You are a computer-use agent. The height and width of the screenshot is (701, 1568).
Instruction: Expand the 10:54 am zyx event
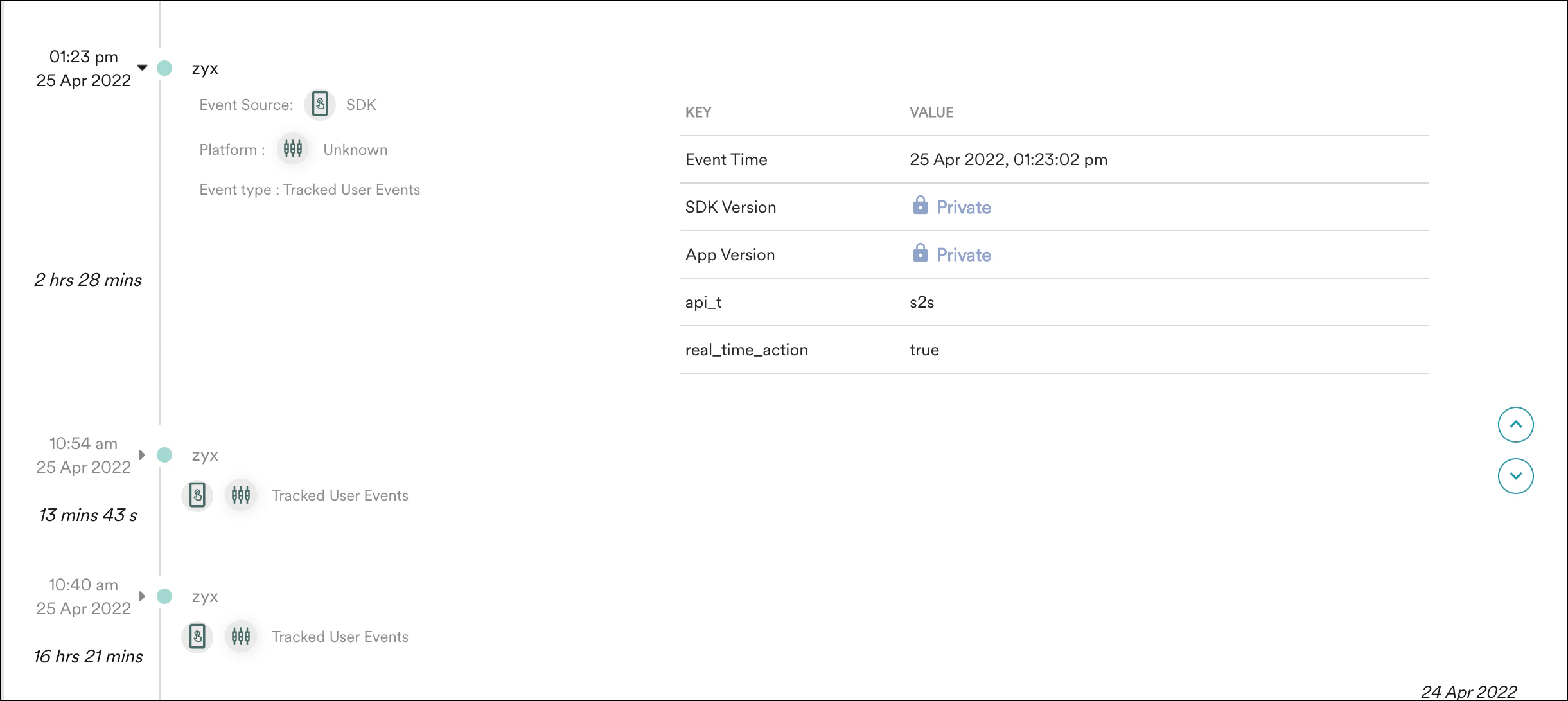pos(143,454)
